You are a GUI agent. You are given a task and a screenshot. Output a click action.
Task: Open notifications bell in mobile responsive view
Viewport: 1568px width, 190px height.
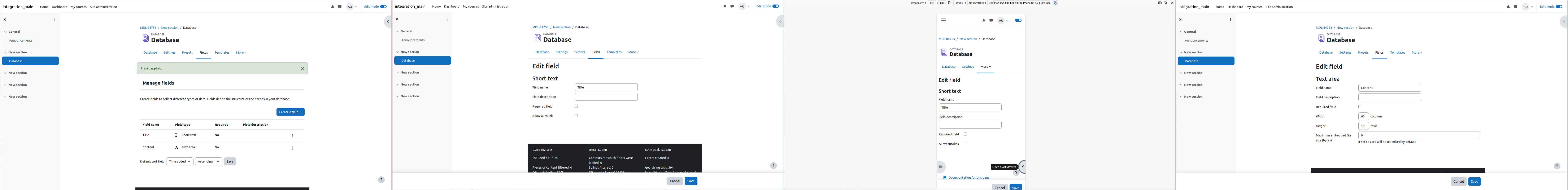click(984, 20)
